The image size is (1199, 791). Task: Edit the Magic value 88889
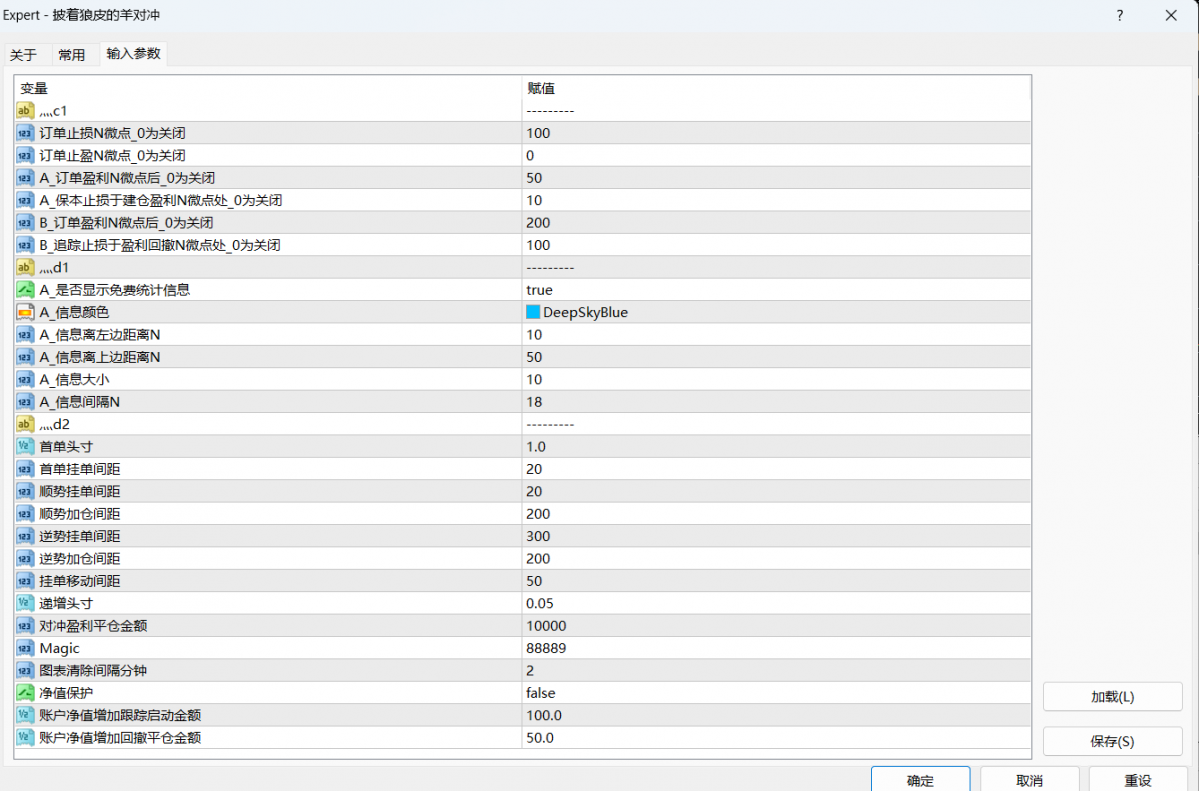point(546,648)
